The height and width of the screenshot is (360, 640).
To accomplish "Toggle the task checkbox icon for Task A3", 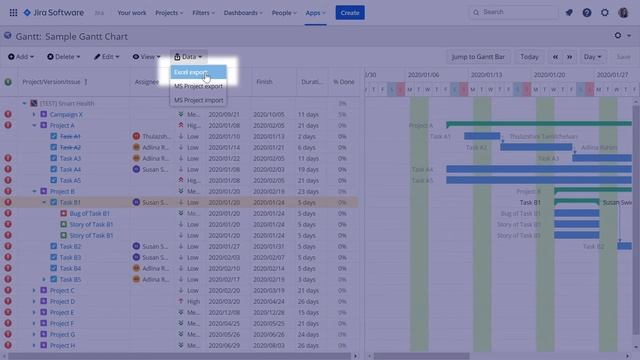I will (53, 158).
